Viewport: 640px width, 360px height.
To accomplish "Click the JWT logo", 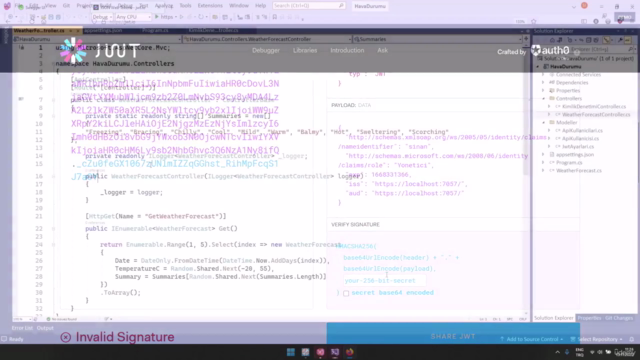I will [x=100, y=51].
